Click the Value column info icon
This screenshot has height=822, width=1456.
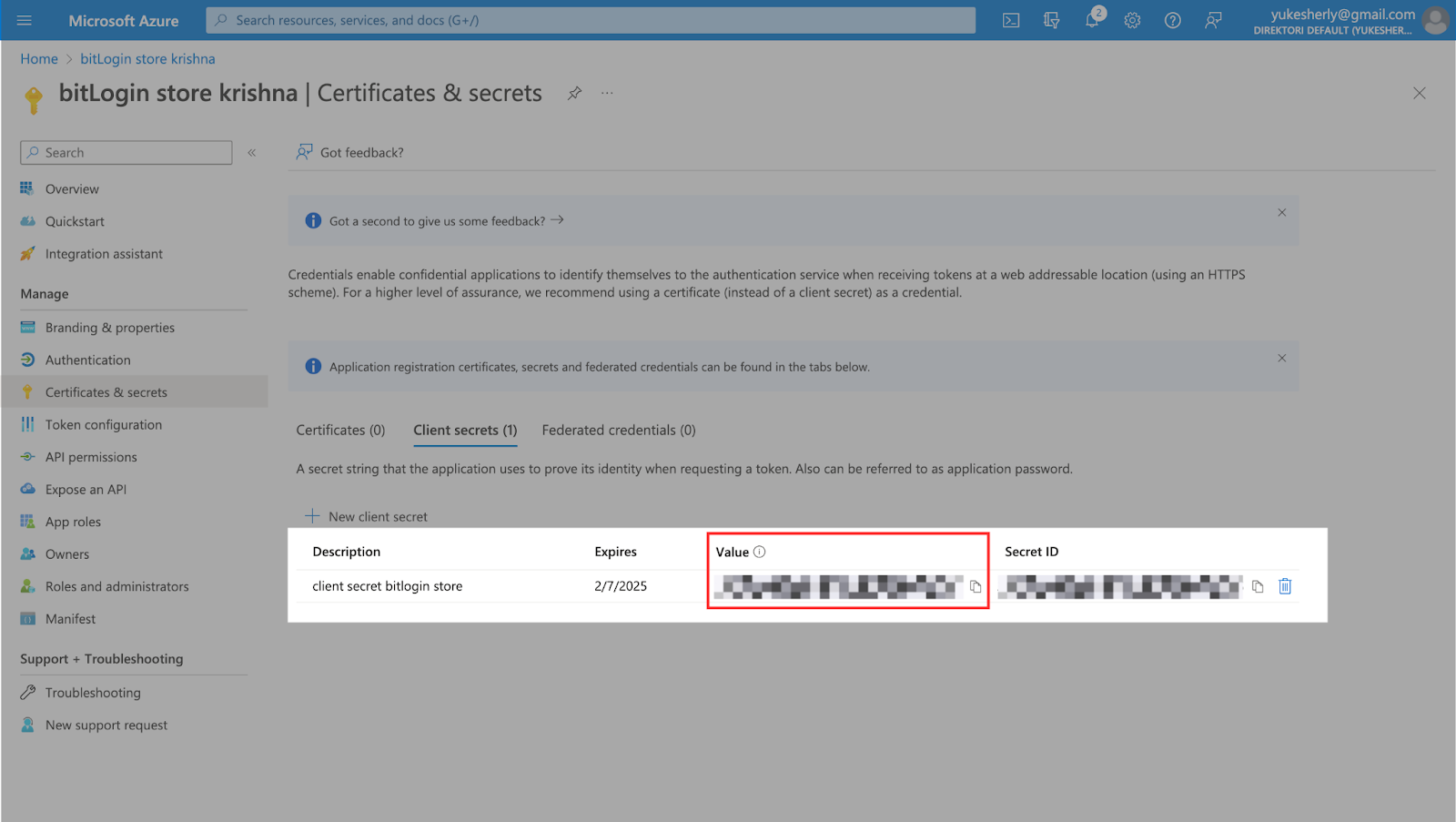(x=760, y=552)
